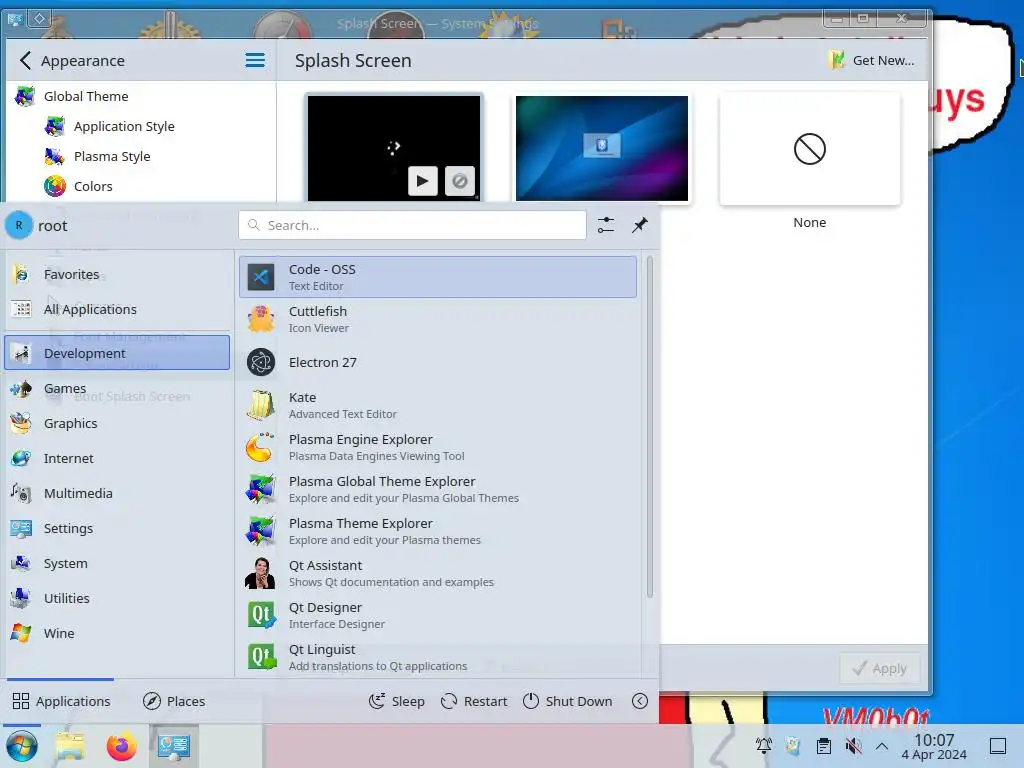This screenshot has height=768, width=1024.
Task: Click the application list scrollbar
Action: tap(650, 427)
